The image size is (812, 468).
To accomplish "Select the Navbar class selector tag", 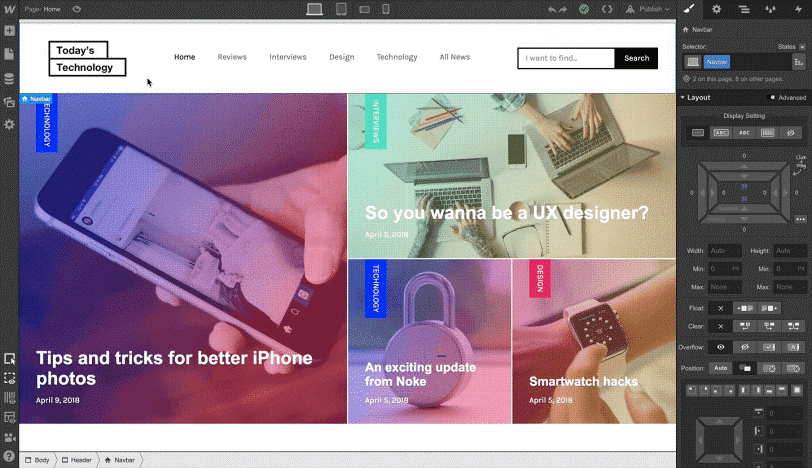I will pos(717,62).
